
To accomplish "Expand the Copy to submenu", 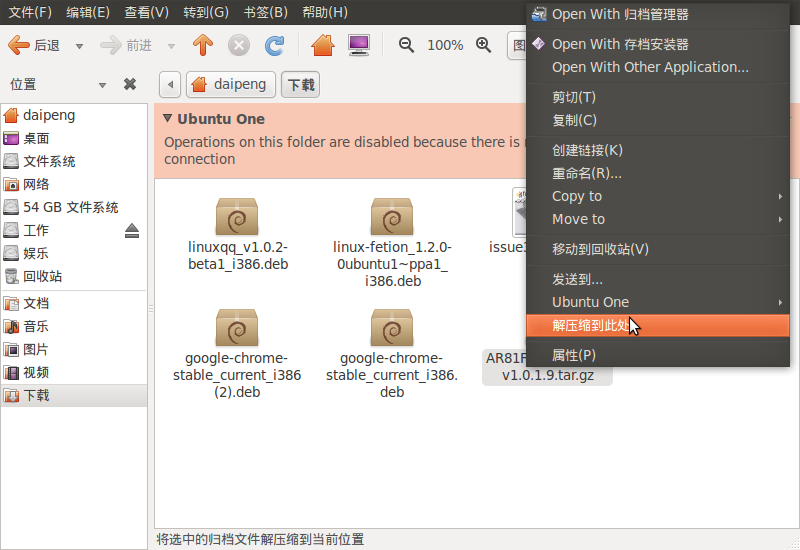I will point(658,196).
